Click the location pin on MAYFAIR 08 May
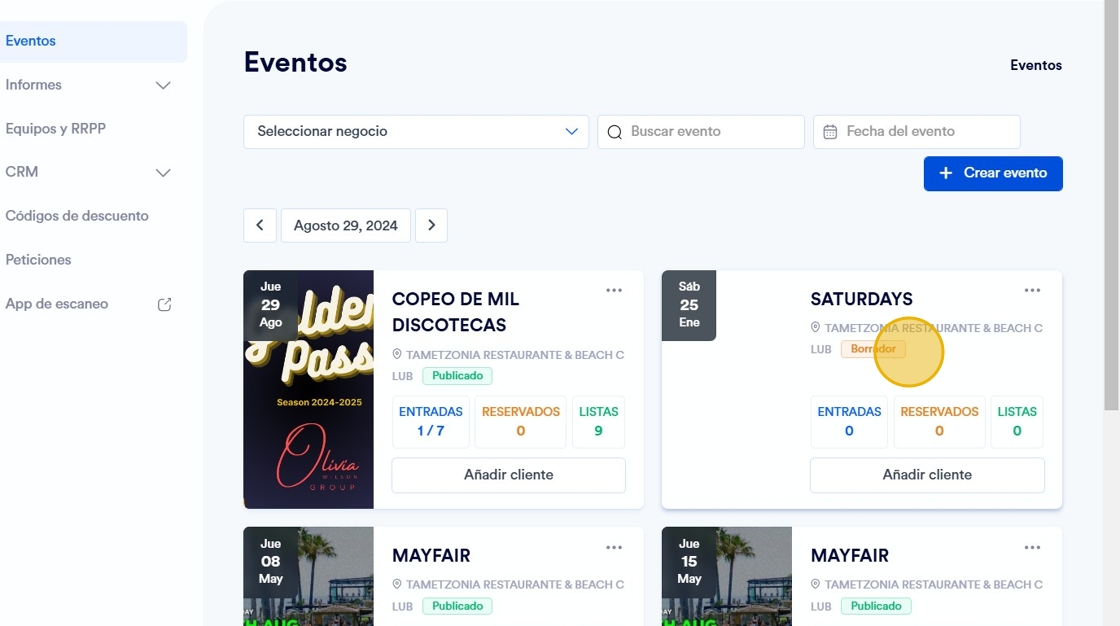The height and width of the screenshot is (626, 1120). (397, 585)
